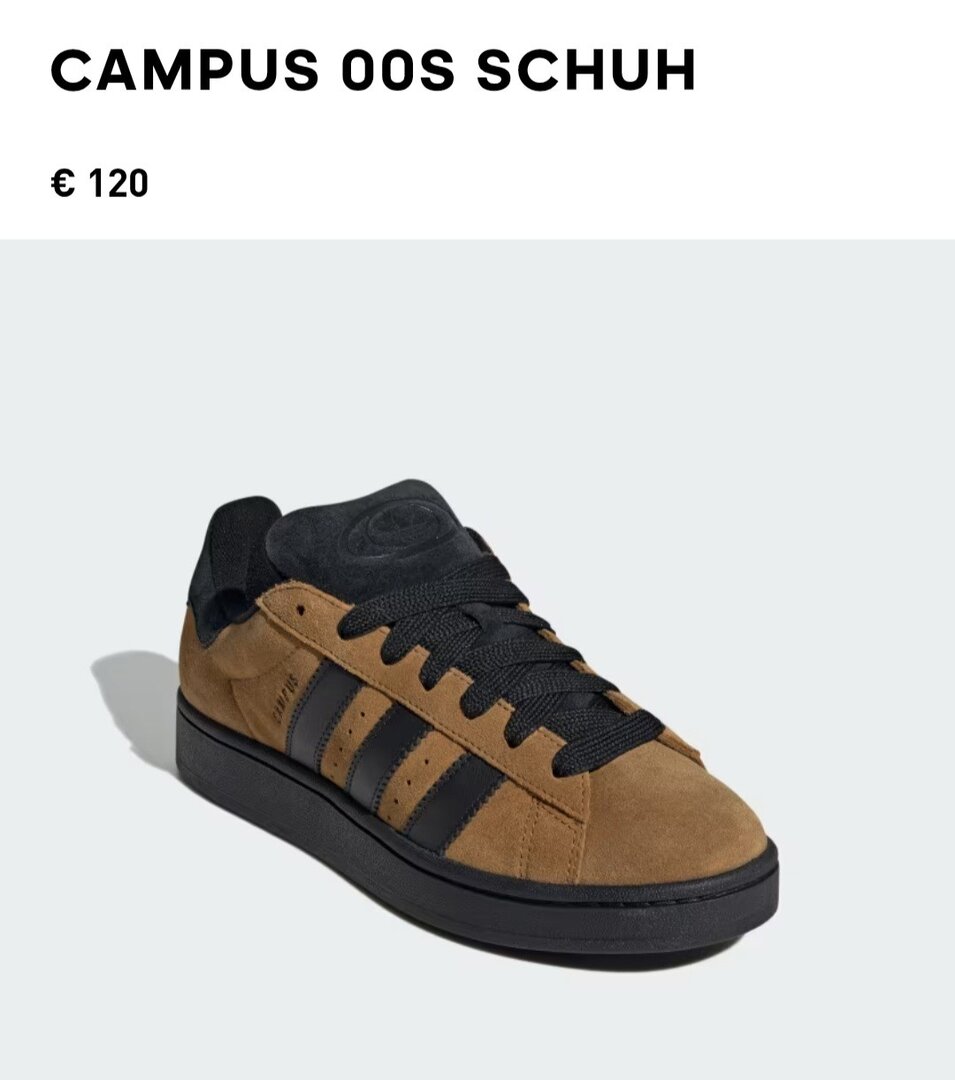Select the € 120 price label
This screenshot has width=955, height=1080.
(x=100, y=183)
